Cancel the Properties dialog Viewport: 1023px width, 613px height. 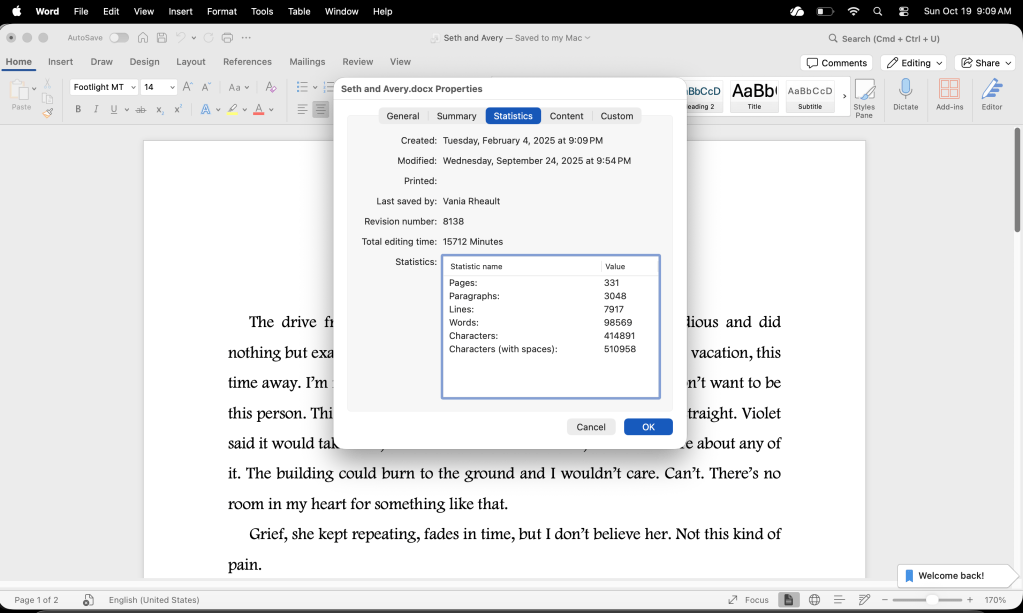(591, 426)
